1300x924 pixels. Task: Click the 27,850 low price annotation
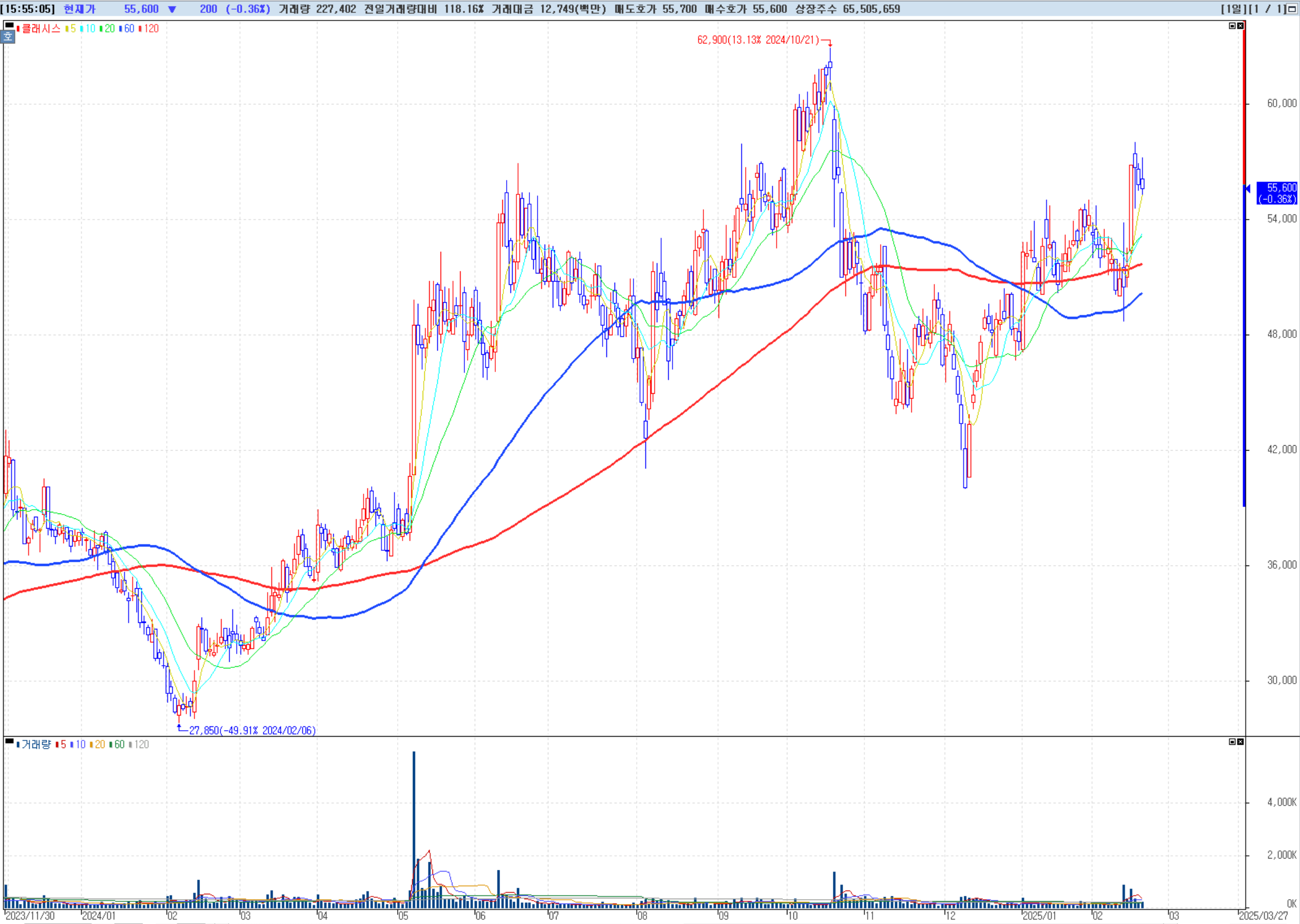point(252,730)
